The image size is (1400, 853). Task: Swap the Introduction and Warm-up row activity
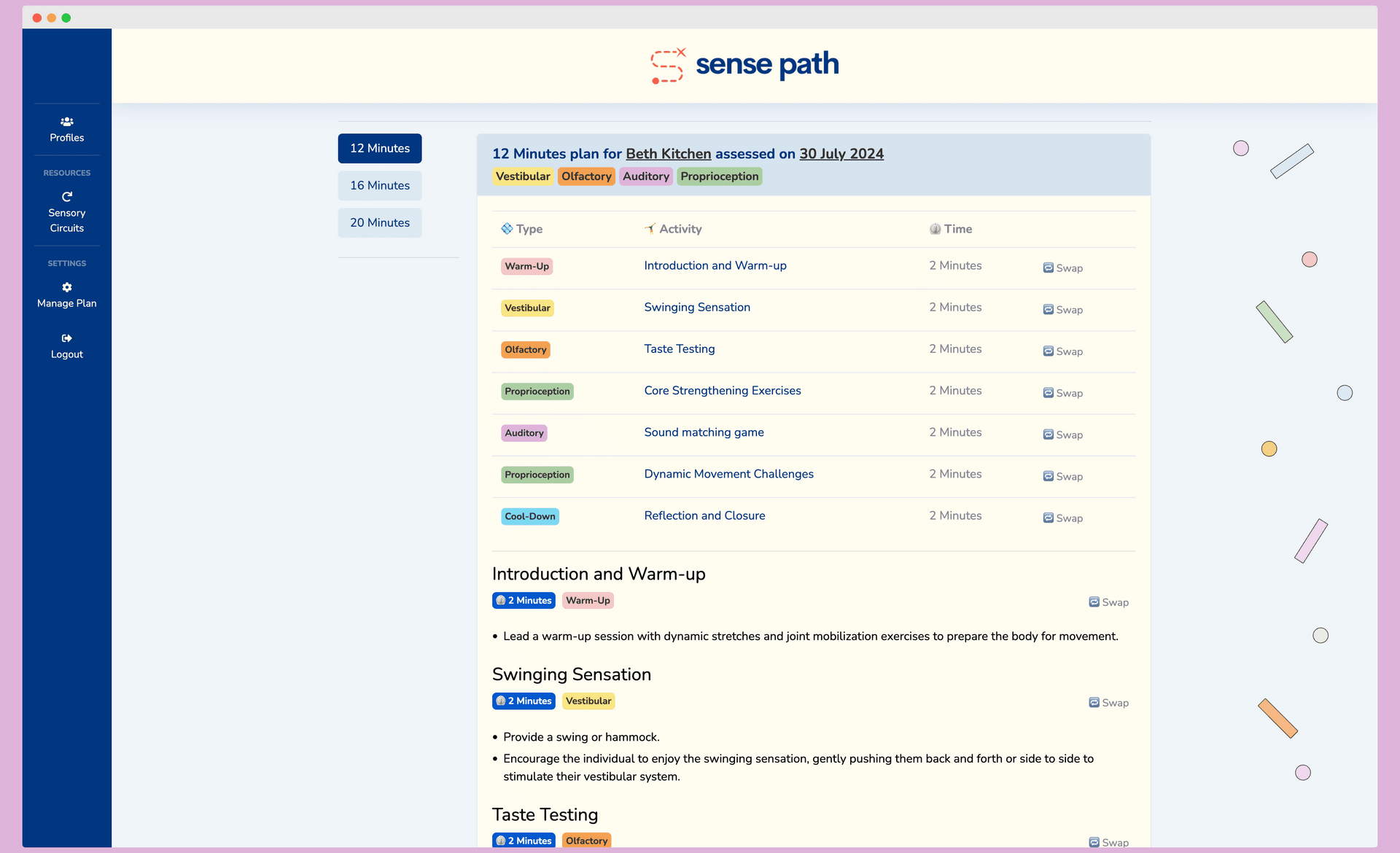pyautogui.click(x=1062, y=268)
